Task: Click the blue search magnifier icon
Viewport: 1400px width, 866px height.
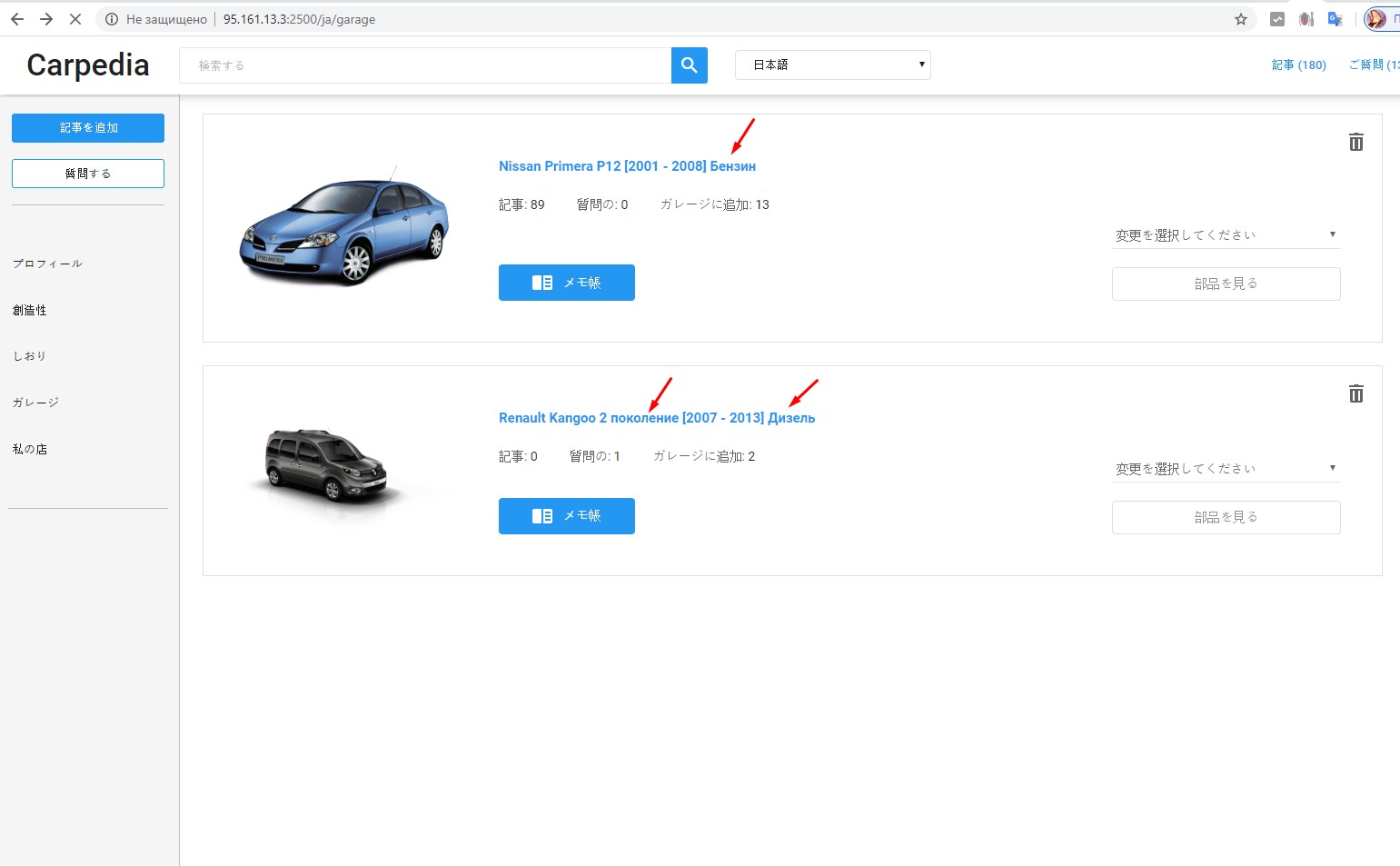Action: pos(688,65)
